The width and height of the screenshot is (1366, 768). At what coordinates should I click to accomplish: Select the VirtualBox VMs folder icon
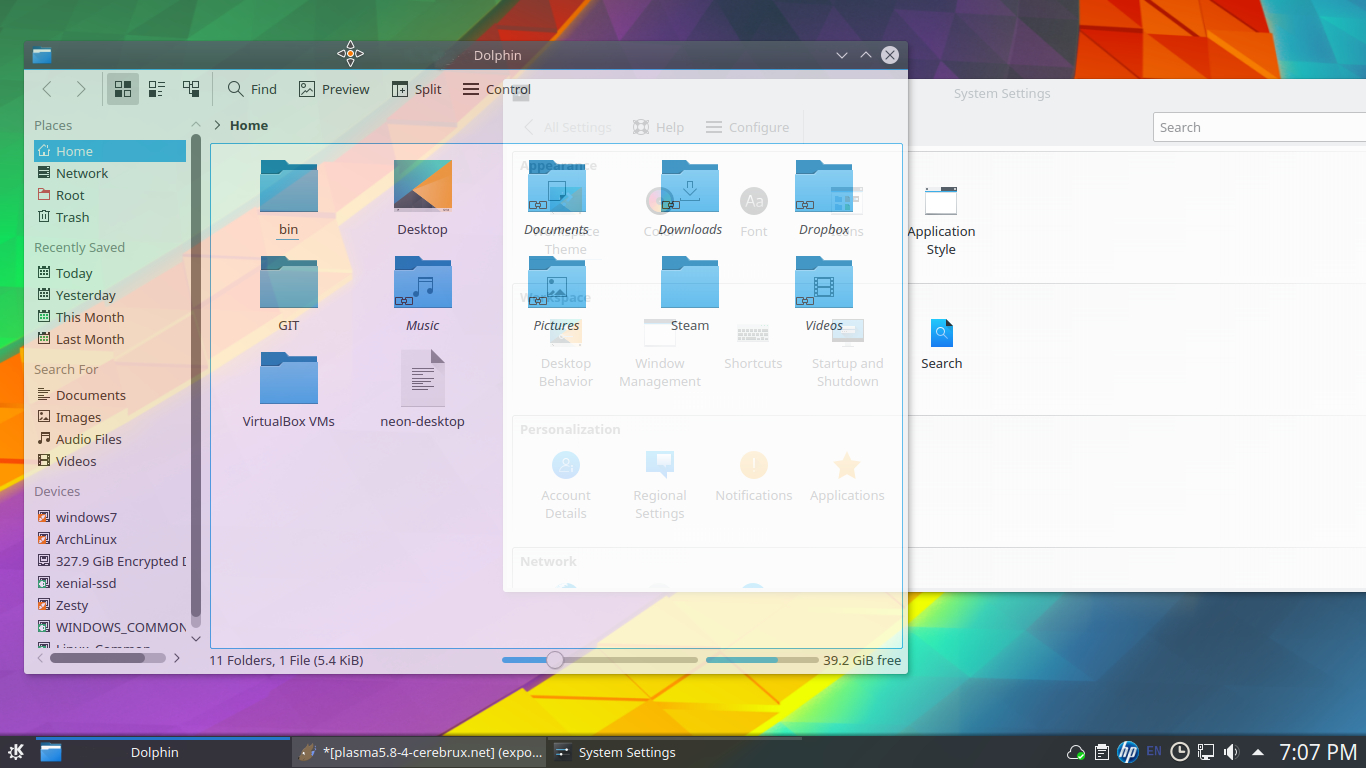pos(288,379)
